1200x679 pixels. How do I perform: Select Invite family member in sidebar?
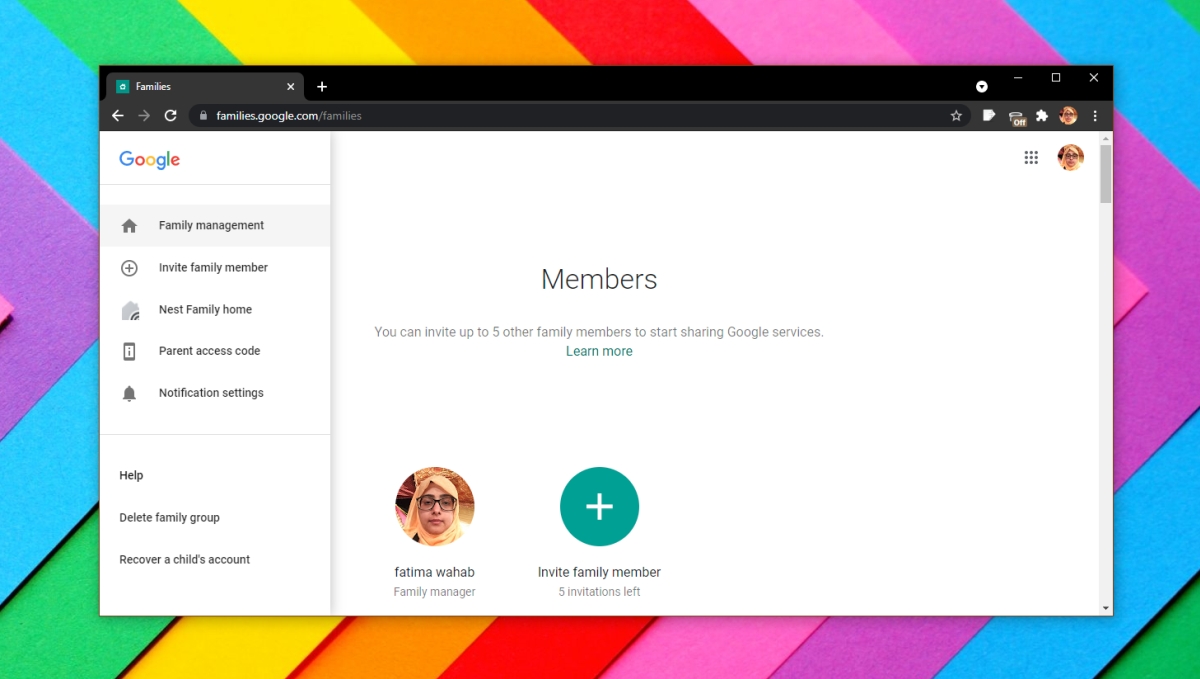(215, 268)
